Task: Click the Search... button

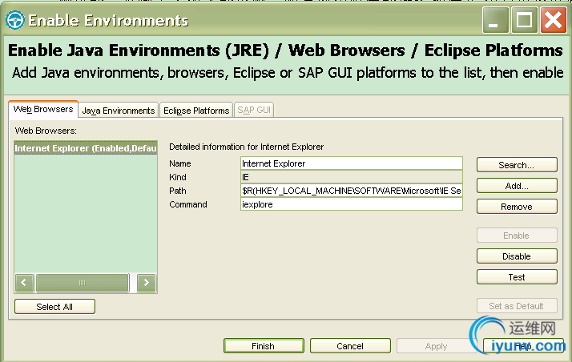Action: tap(517, 165)
